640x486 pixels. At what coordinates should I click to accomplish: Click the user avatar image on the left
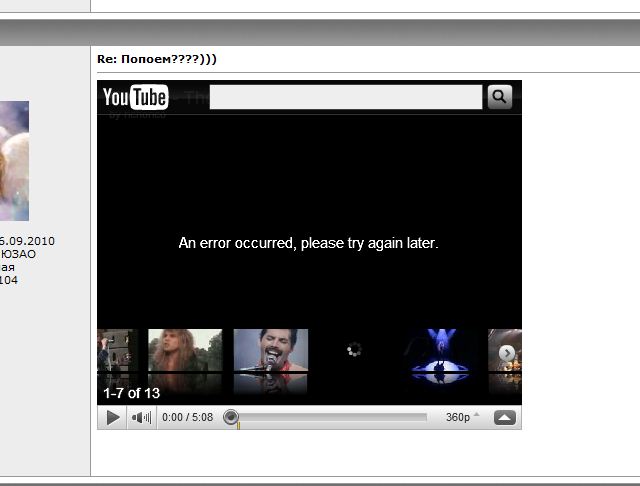(x=14, y=160)
